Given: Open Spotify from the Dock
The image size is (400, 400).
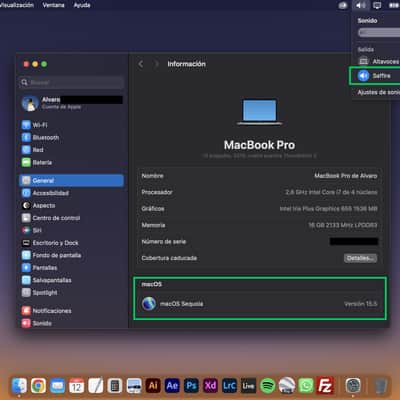Looking at the screenshot, I should click(x=268, y=386).
